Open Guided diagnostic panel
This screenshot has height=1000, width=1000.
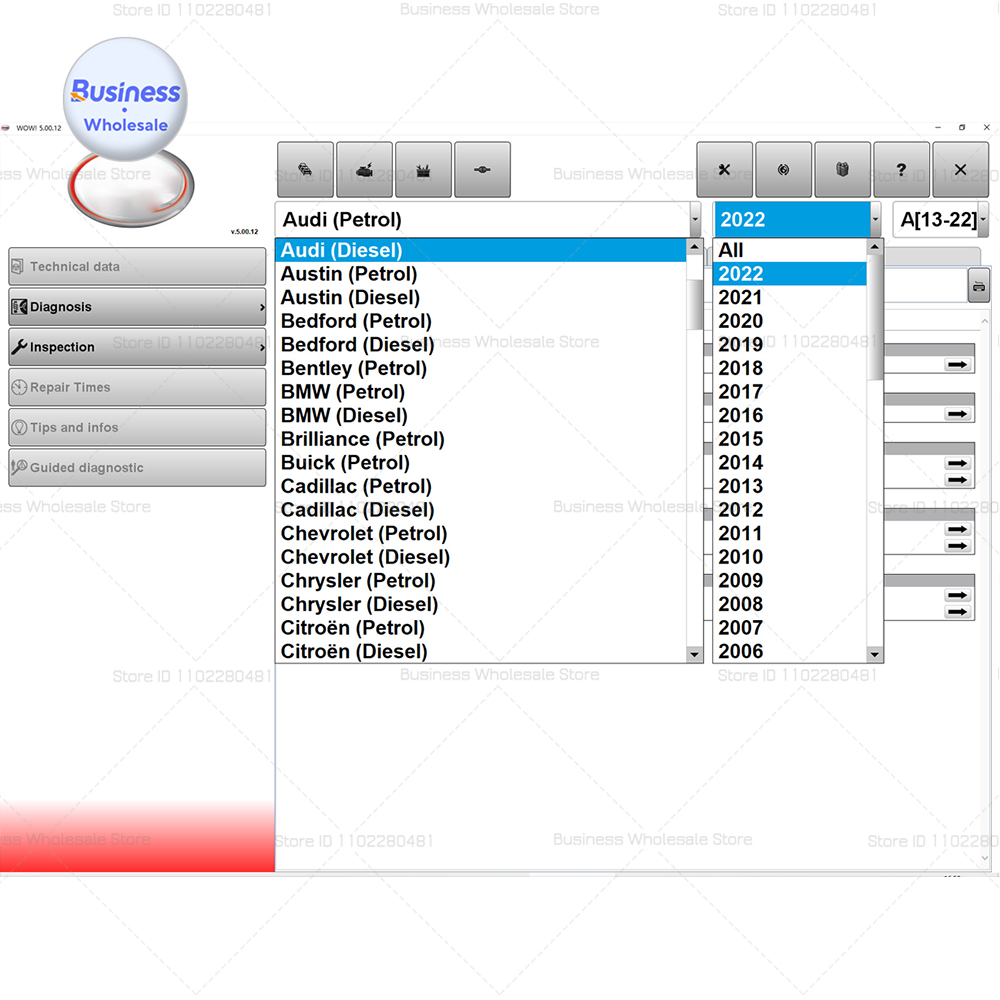(137, 467)
